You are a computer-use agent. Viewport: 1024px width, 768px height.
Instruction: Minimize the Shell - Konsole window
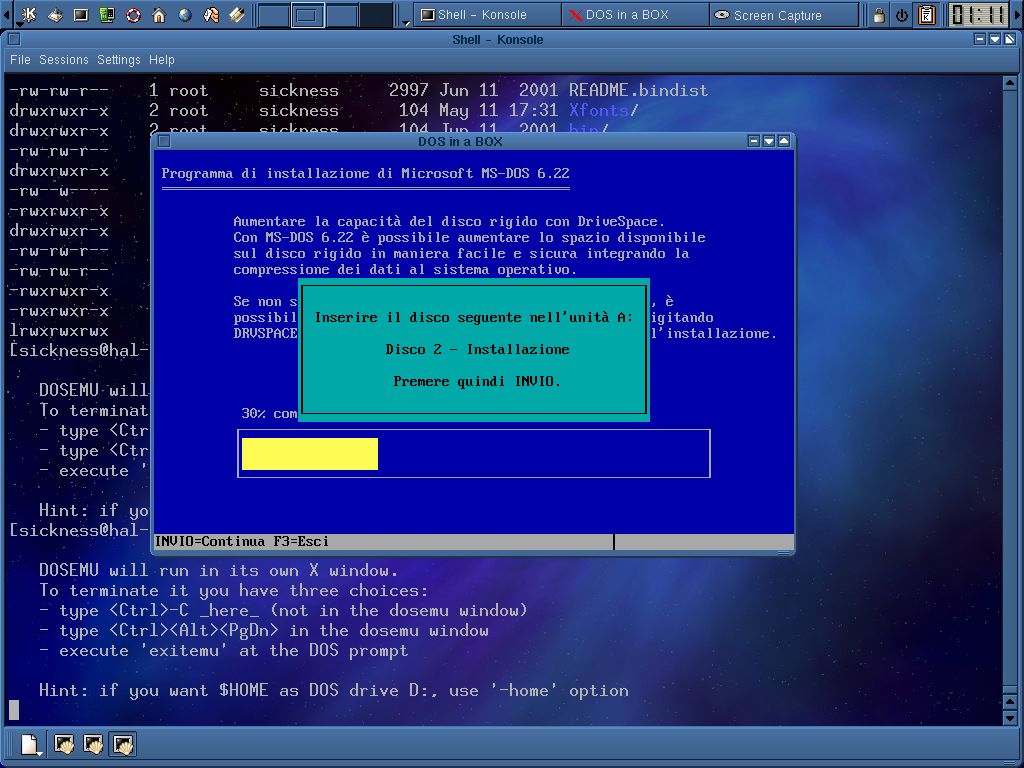coord(980,39)
